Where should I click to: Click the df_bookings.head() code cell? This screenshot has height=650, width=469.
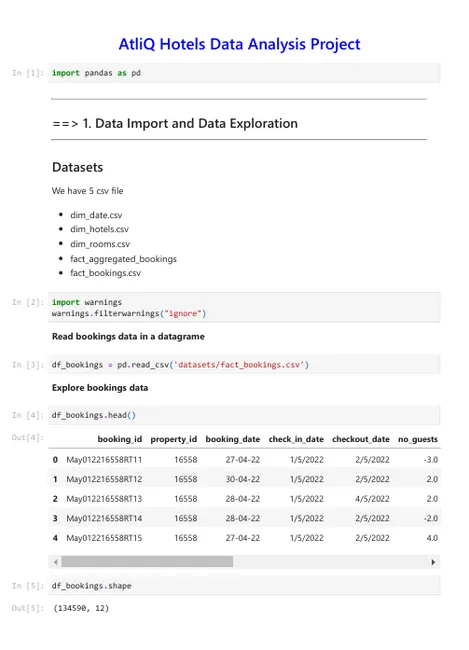pyautogui.click(x=244, y=415)
